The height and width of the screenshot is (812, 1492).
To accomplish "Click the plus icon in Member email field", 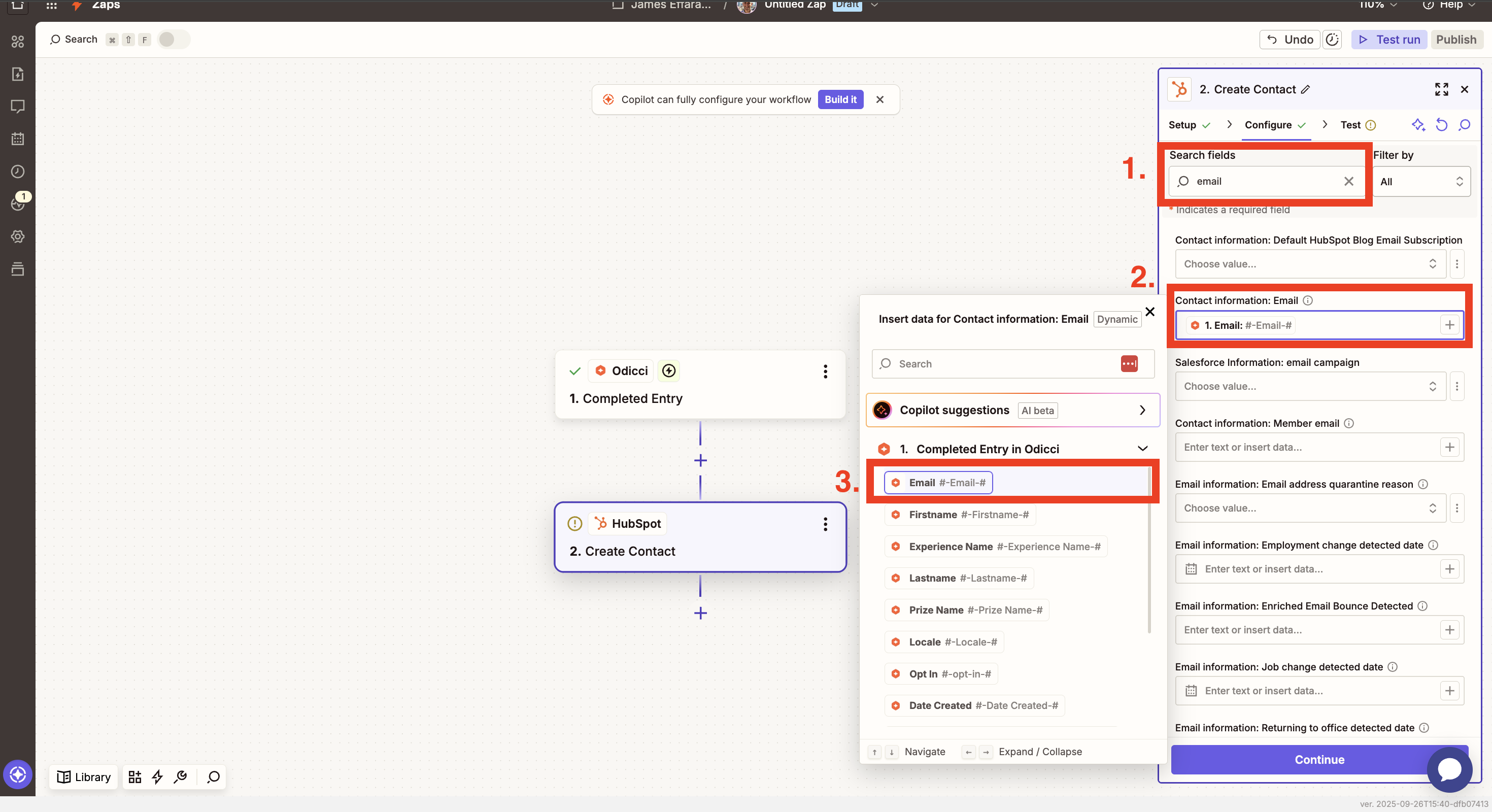I will tap(1449, 447).
